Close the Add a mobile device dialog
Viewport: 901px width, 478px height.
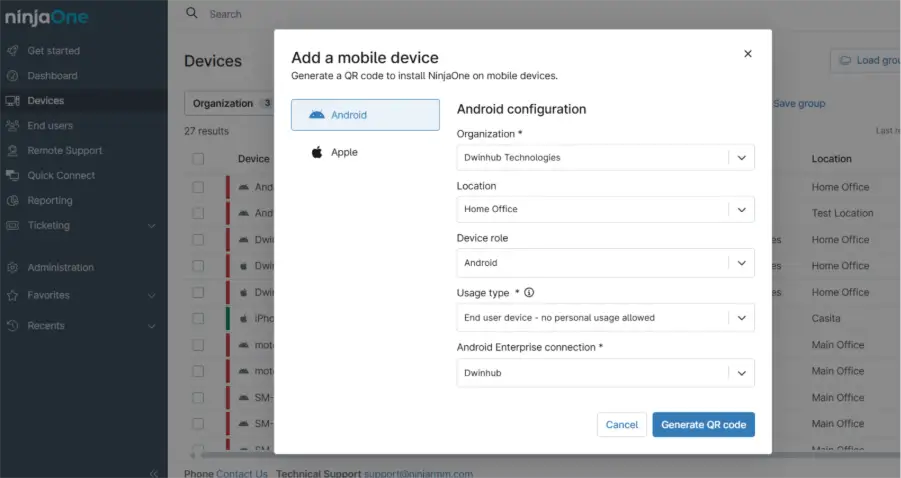point(748,53)
